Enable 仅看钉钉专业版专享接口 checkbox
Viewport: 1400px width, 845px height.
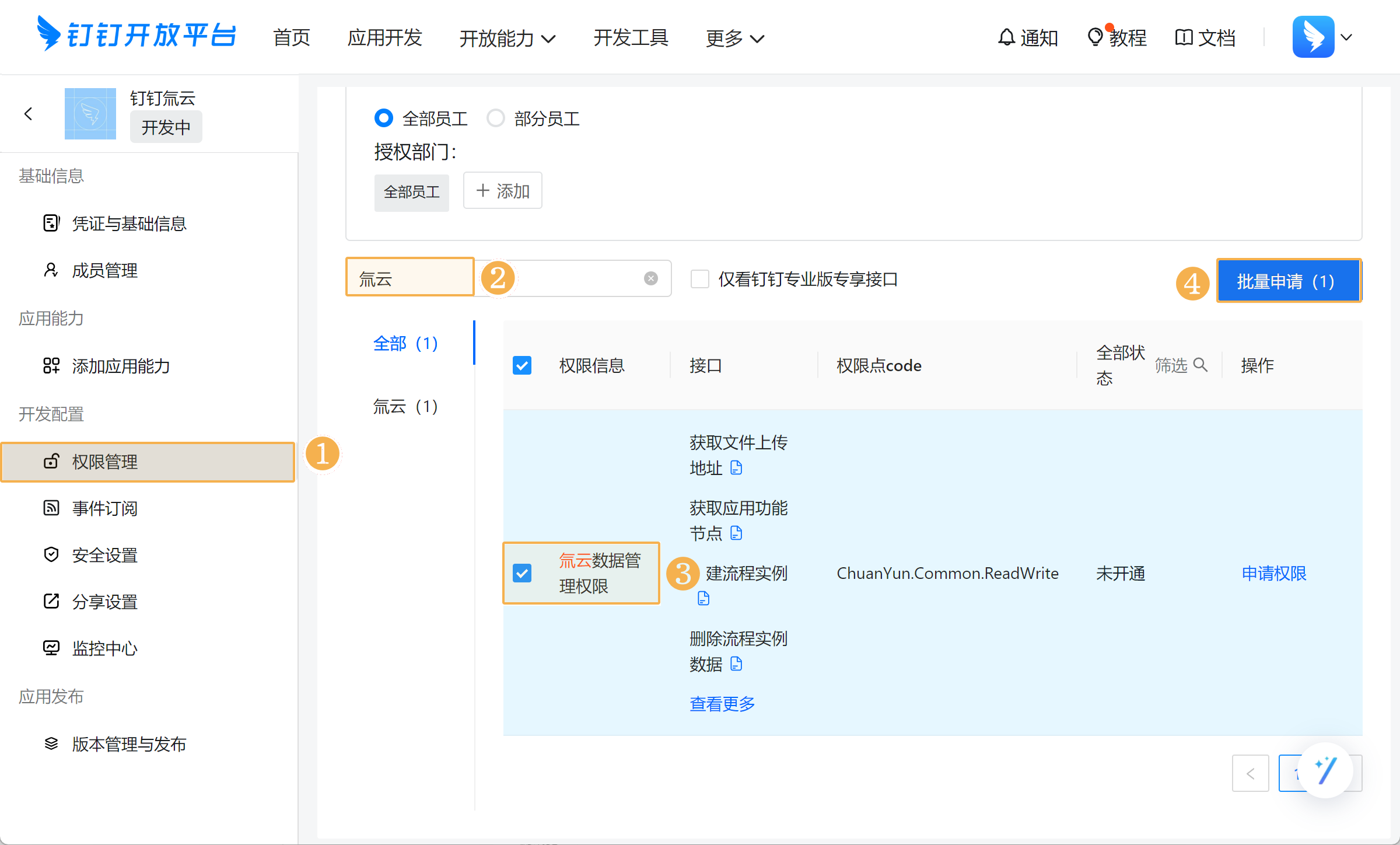tap(700, 279)
